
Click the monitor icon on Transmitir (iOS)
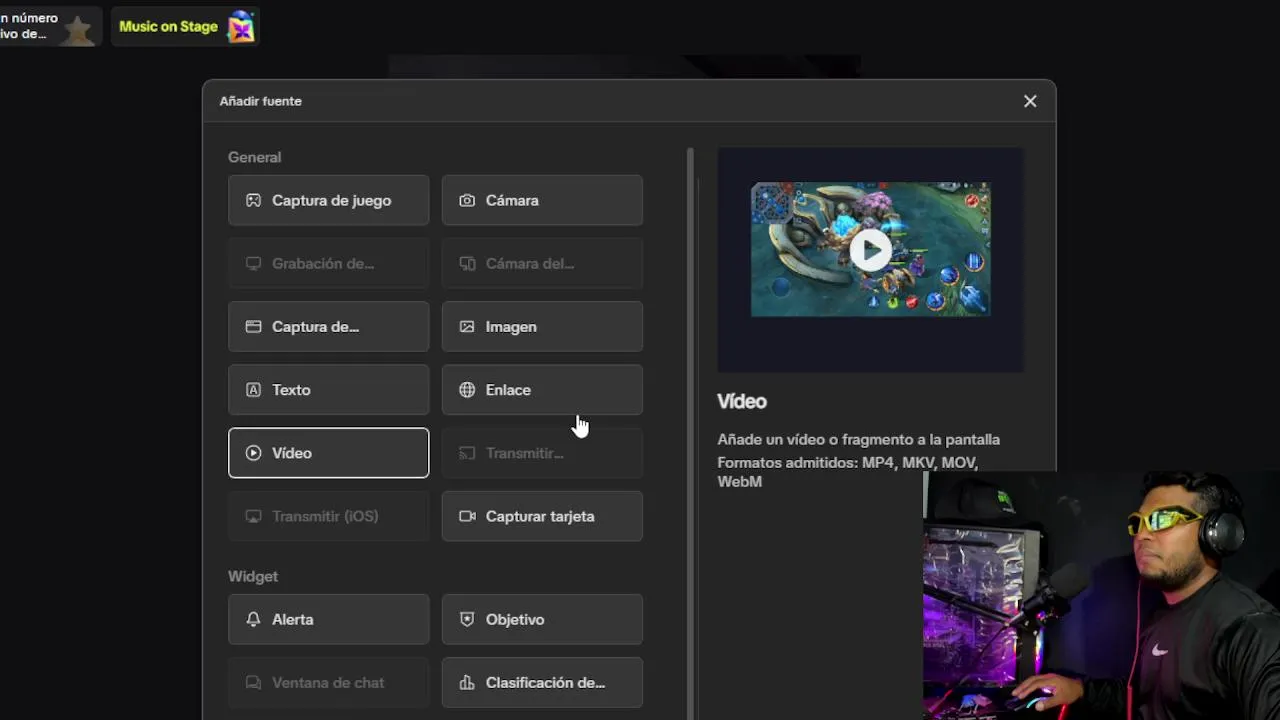click(253, 516)
